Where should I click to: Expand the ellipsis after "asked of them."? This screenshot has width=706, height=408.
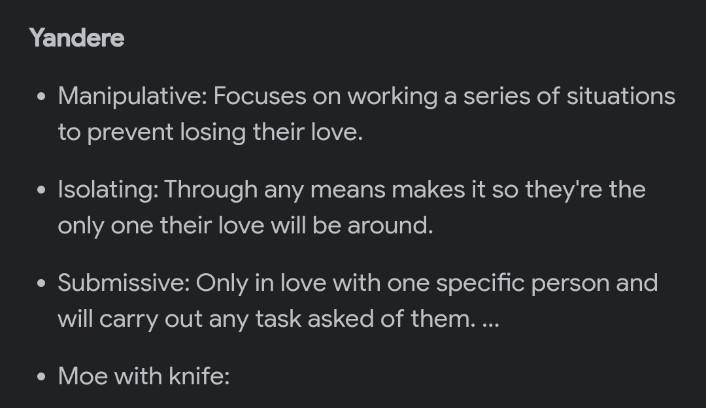point(489,320)
